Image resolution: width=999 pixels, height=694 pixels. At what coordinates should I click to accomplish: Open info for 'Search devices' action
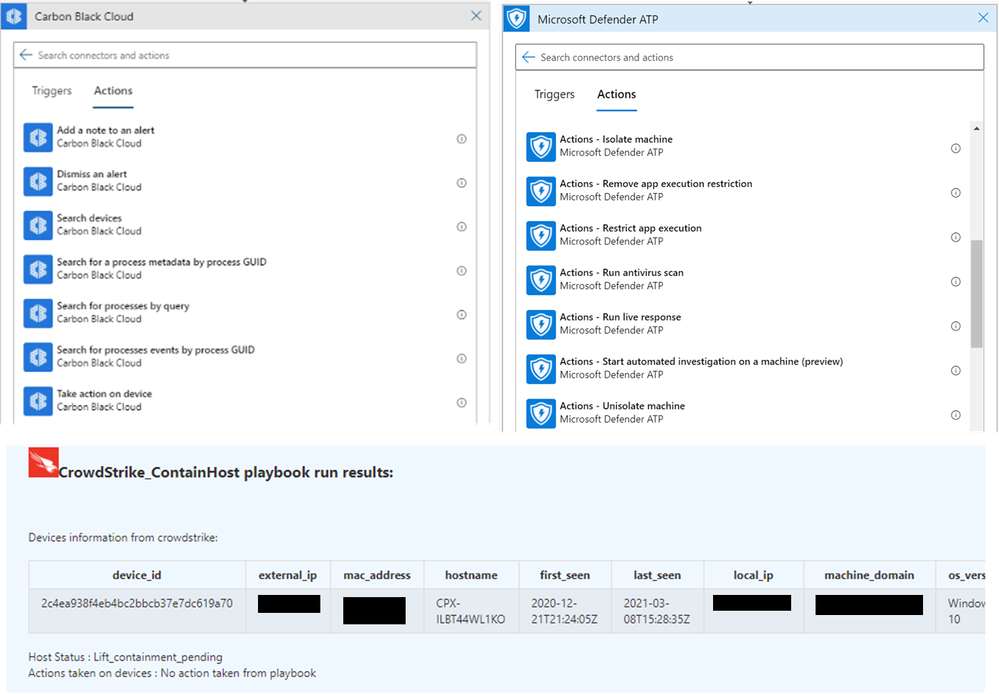pyautogui.click(x=462, y=227)
